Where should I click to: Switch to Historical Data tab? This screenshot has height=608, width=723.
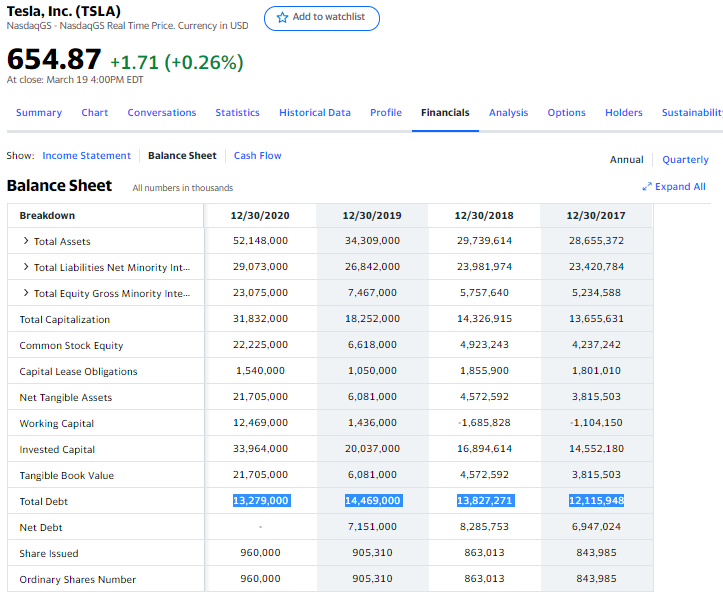(315, 113)
